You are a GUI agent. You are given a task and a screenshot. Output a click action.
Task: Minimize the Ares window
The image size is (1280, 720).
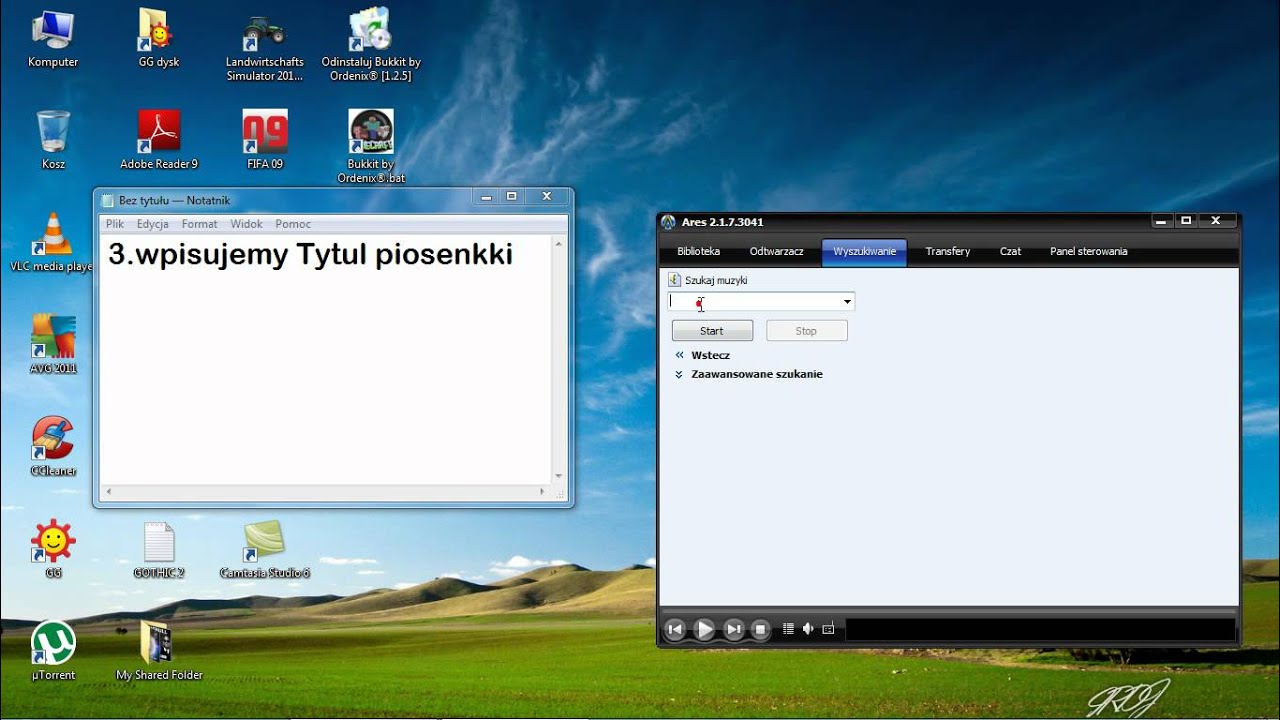tap(1161, 221)
